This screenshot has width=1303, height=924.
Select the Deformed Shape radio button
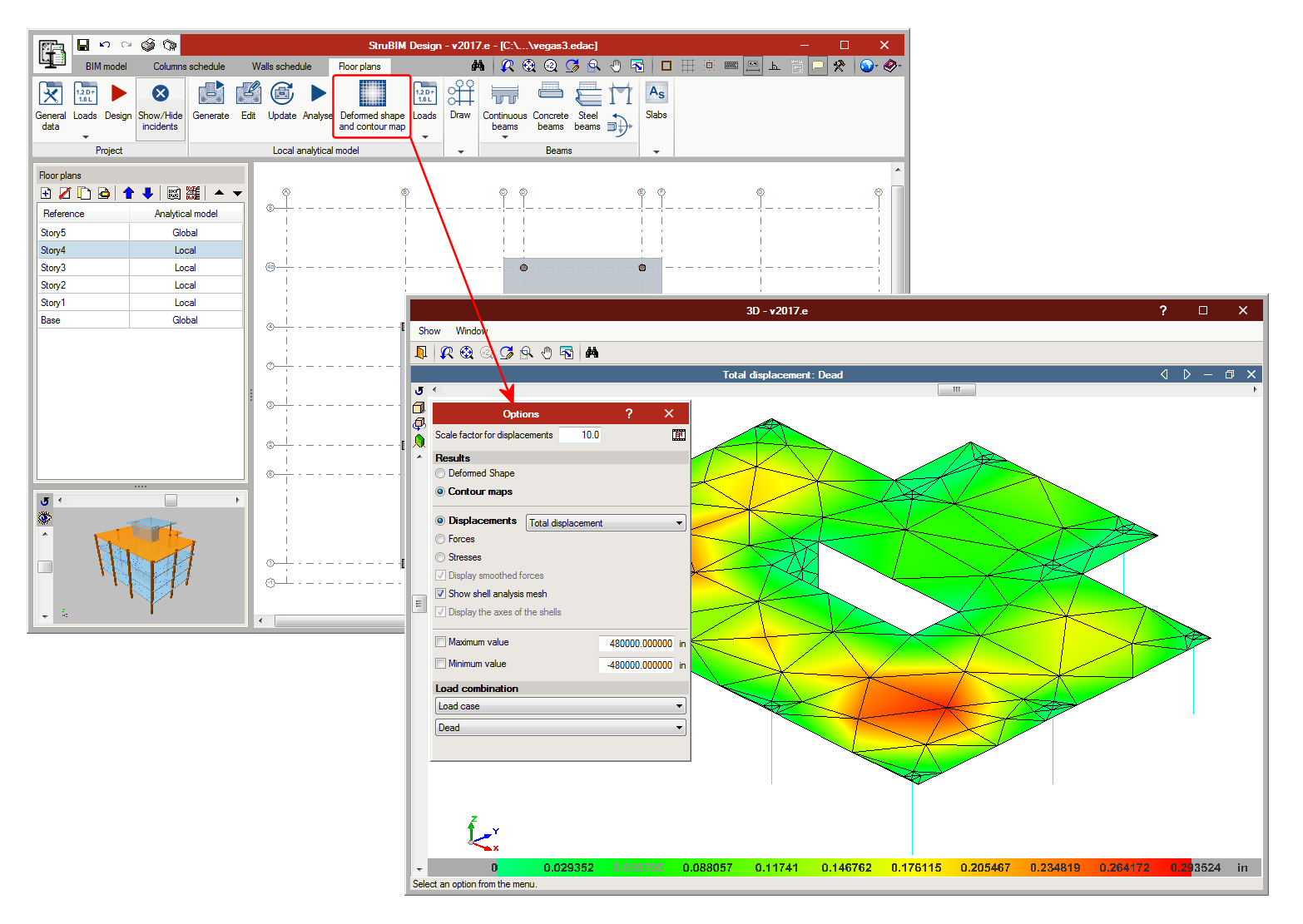pyautogui.click(x=440, y=473)
